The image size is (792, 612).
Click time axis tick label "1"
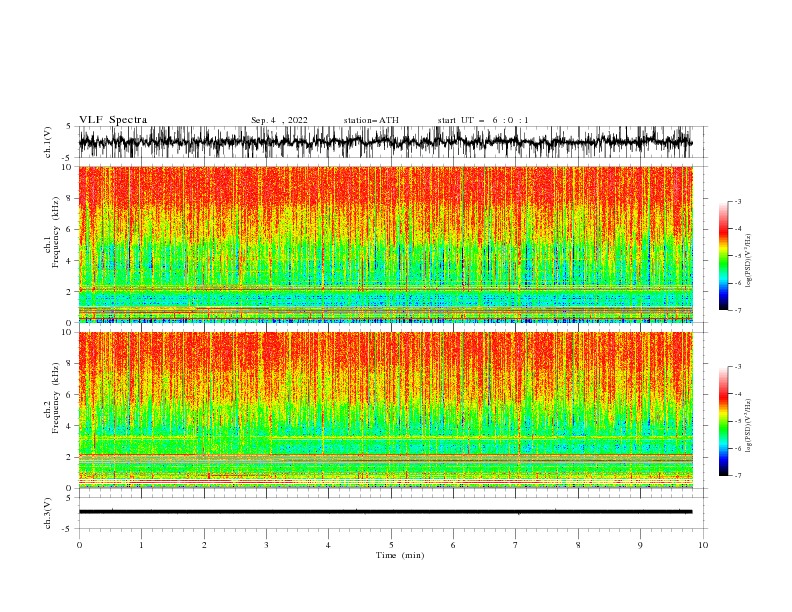pos(141,545)
